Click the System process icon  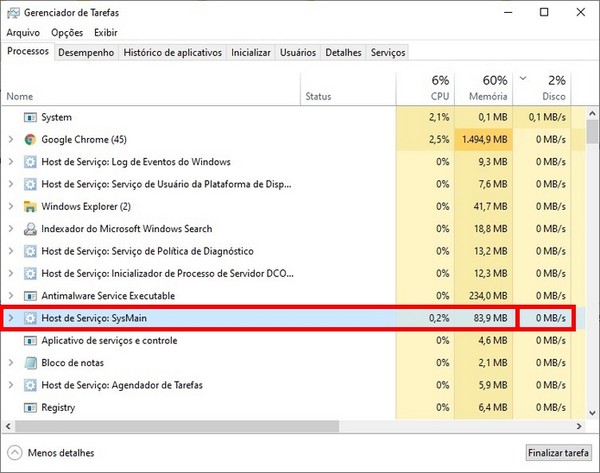coord(30,117)
